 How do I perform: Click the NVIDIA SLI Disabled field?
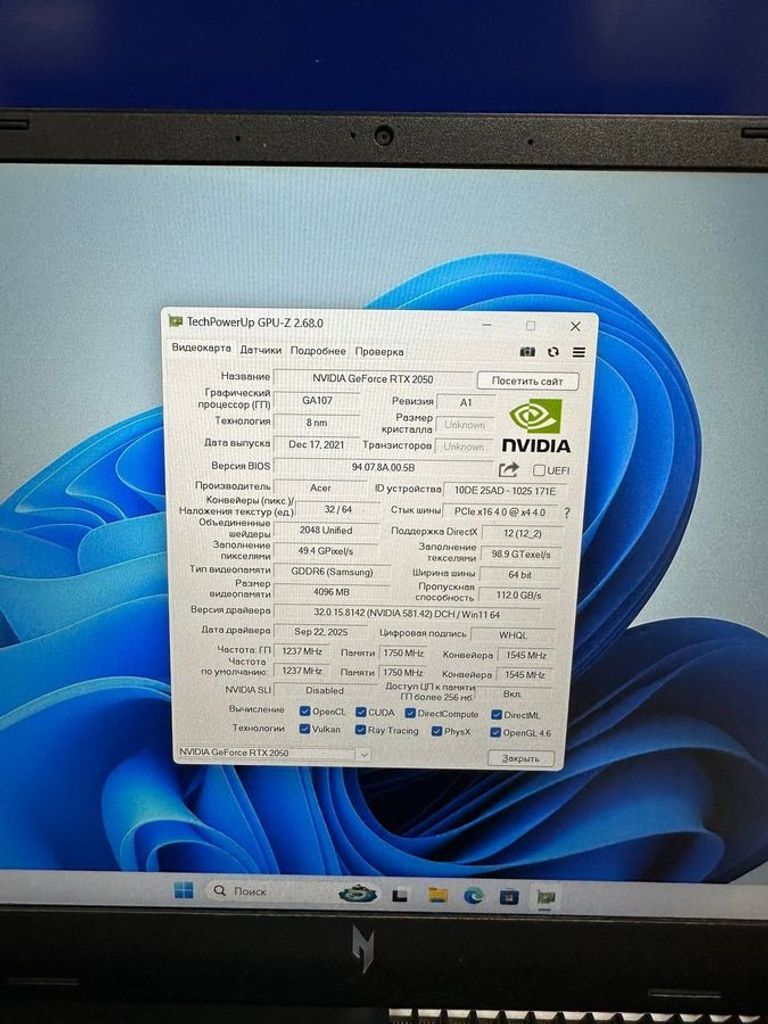point(325,690)
